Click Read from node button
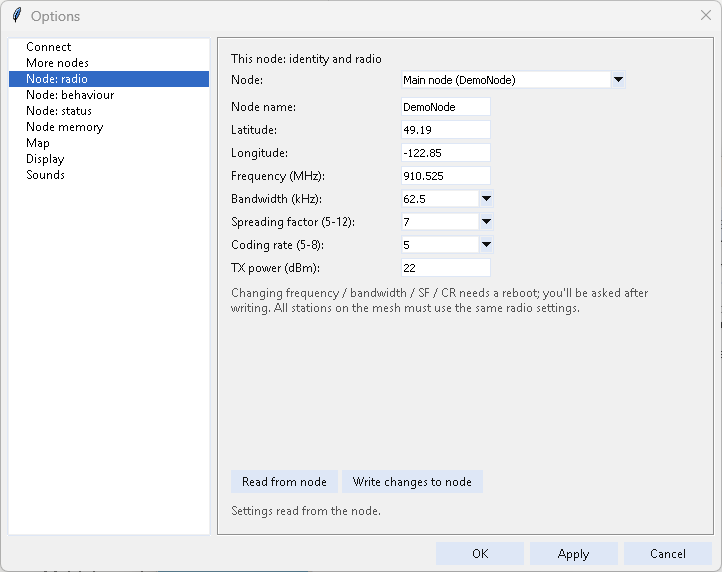Image resolution: width=722 pixels, height=572 pixels. [x=284, y=482]
